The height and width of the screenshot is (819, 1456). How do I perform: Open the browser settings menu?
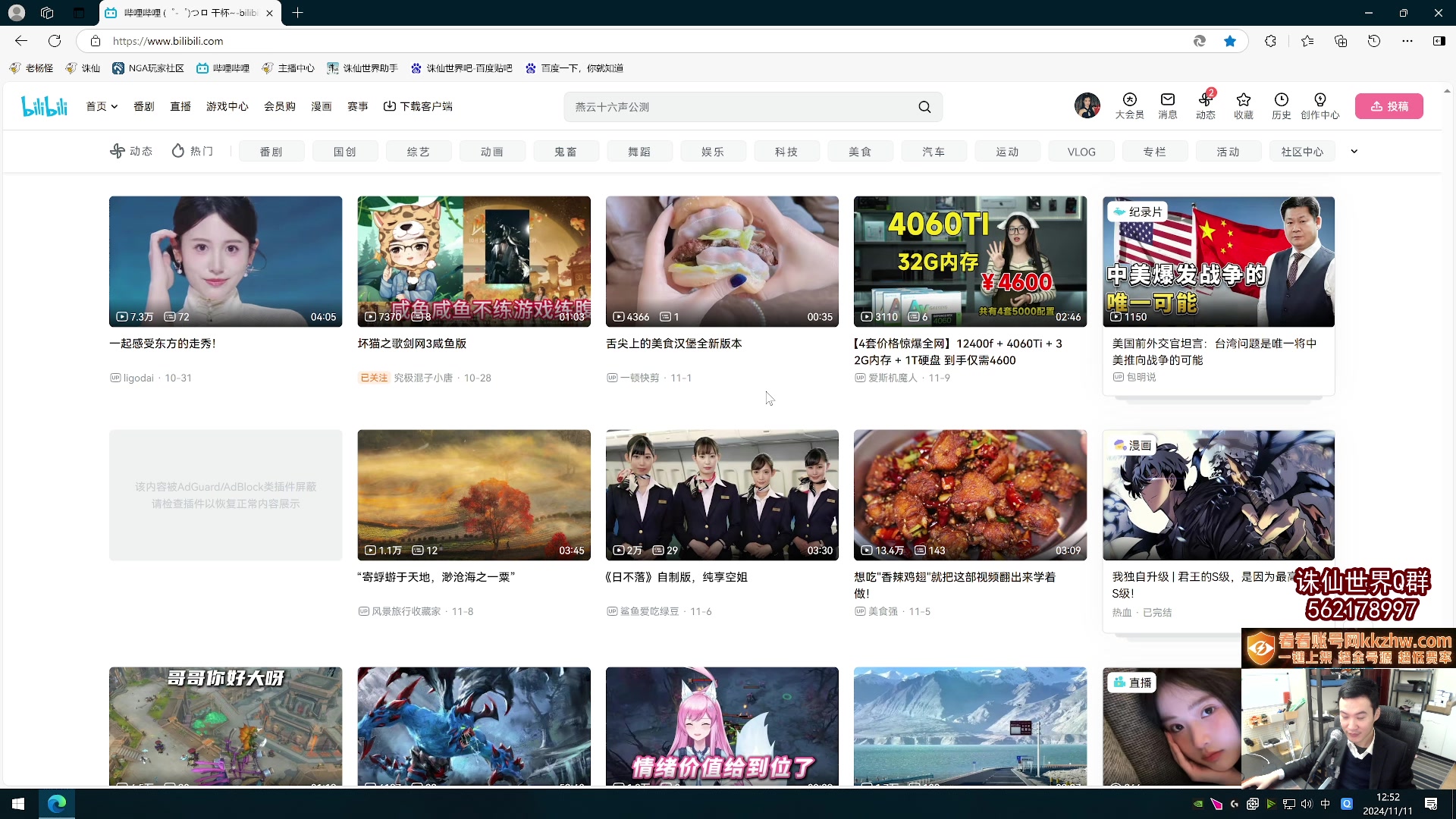tap(1408, 41)
